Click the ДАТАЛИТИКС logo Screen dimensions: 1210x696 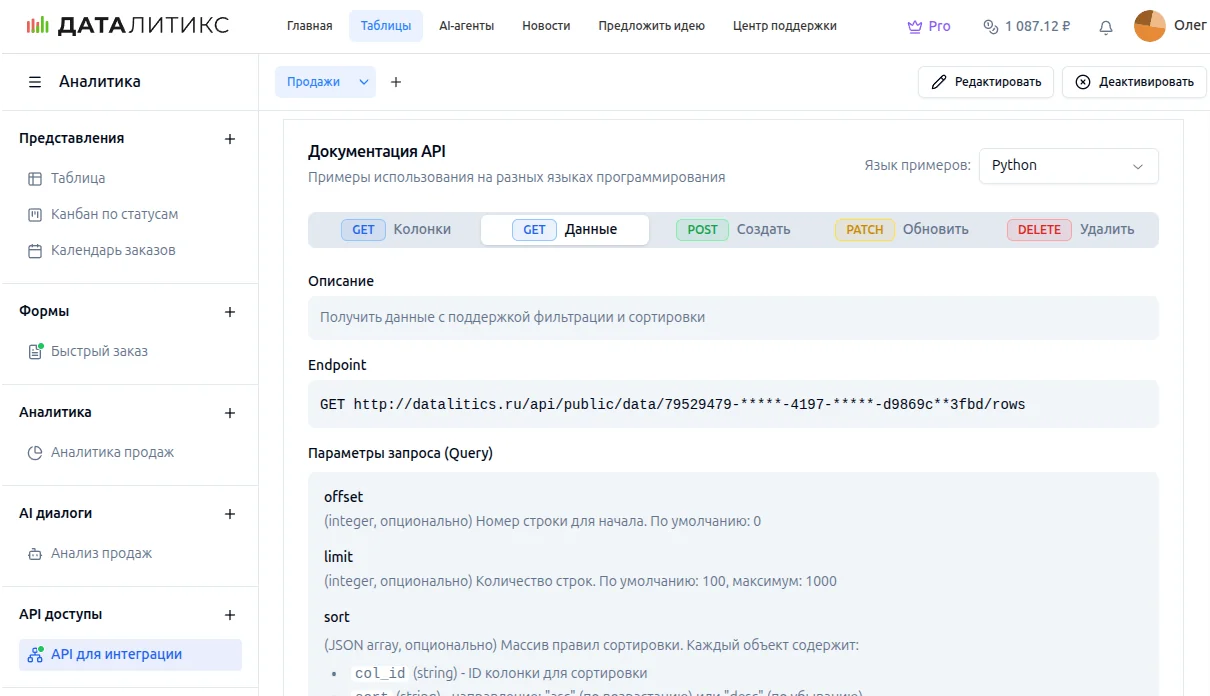tap(127, 26)
